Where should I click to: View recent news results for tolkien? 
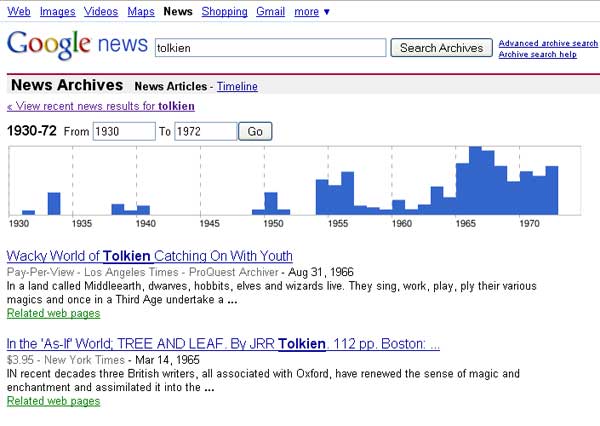pyautogui.click(x=101, y=106)
